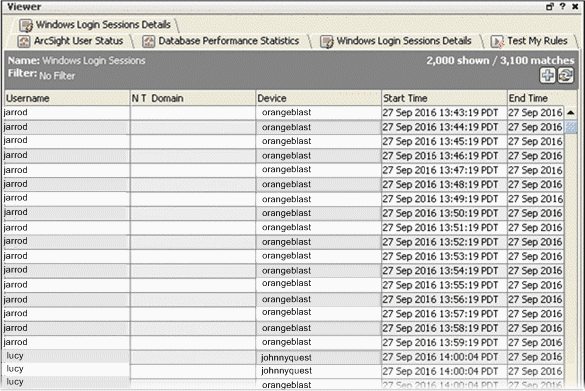Click the refresh icon beside the plus
The height and width of the screenshot is (391, 585).
[565, 75]
